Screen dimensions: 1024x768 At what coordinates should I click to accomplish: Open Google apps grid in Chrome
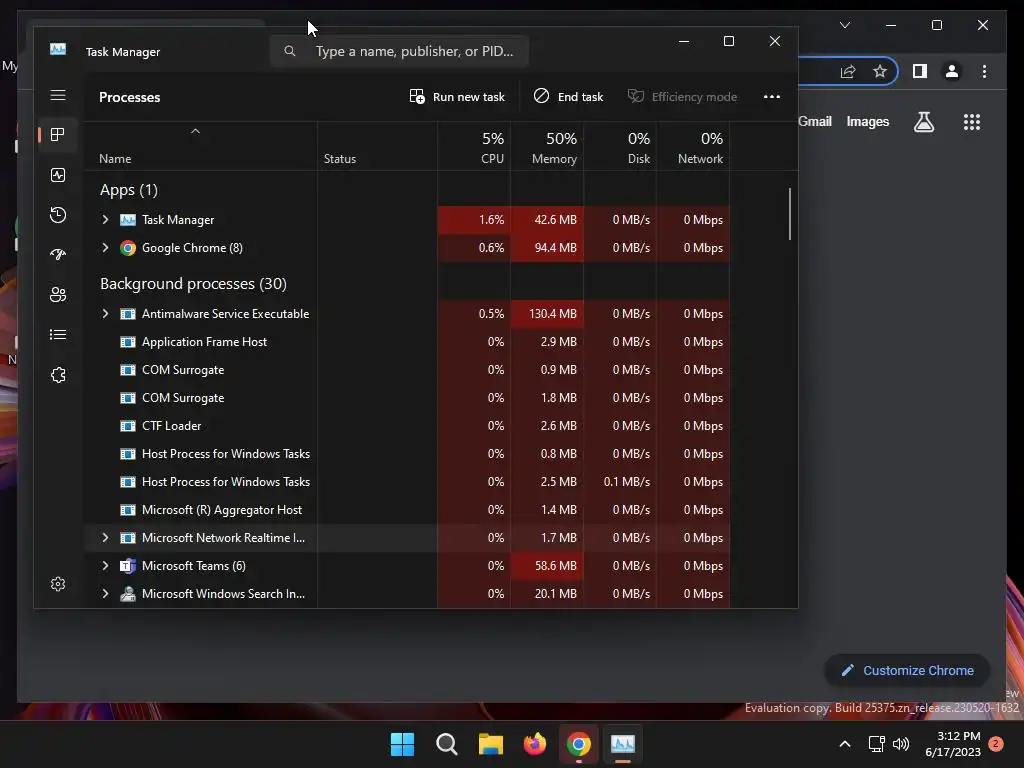(972, 121)
